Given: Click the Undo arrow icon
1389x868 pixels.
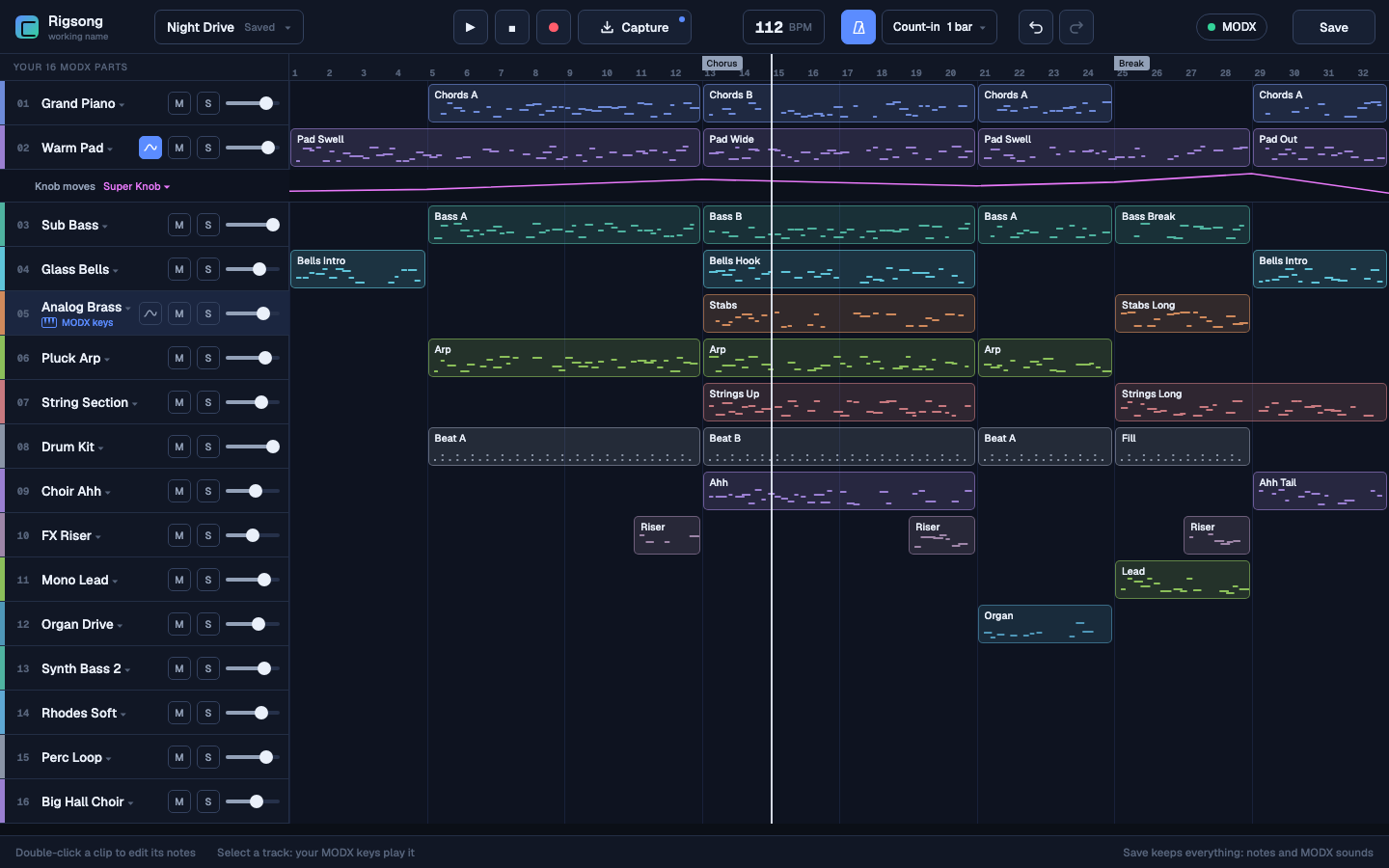Looking at the screenshot, I should [x=1036, y=27].
